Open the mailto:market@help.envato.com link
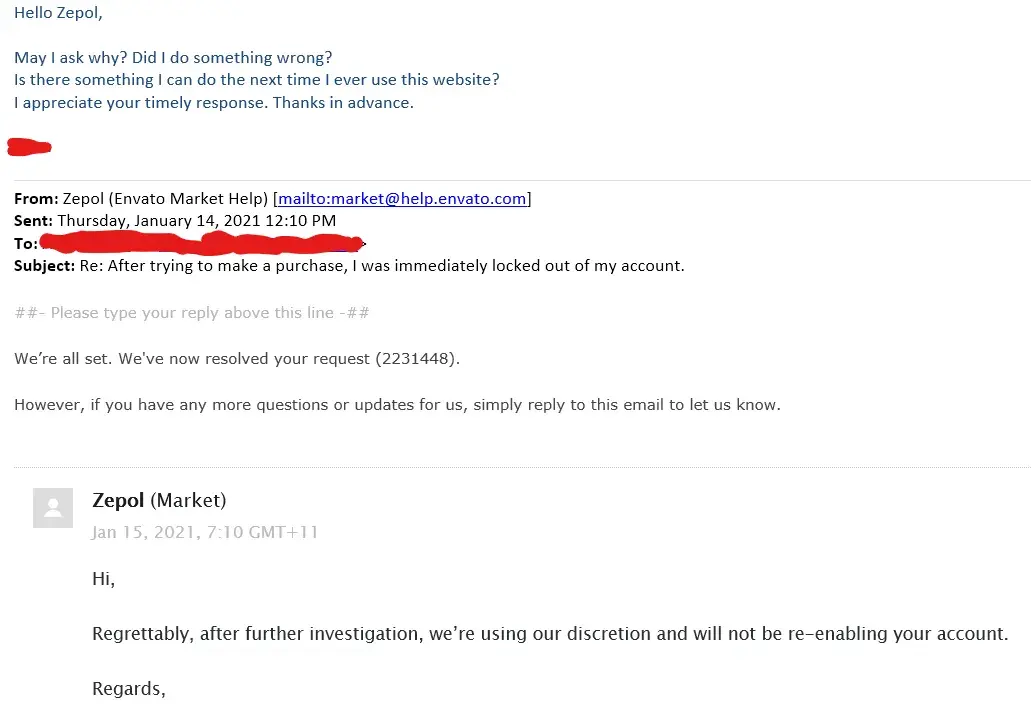 [402, 199]
